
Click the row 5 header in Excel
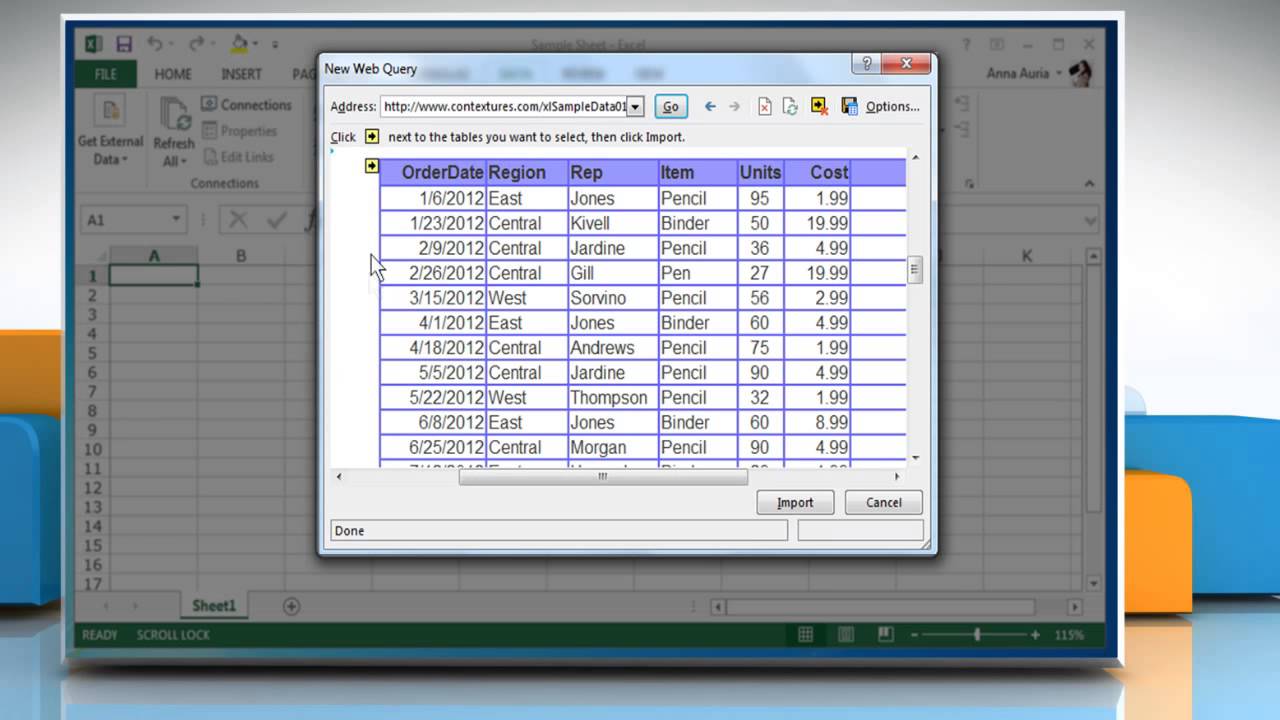tap(92, 353)
